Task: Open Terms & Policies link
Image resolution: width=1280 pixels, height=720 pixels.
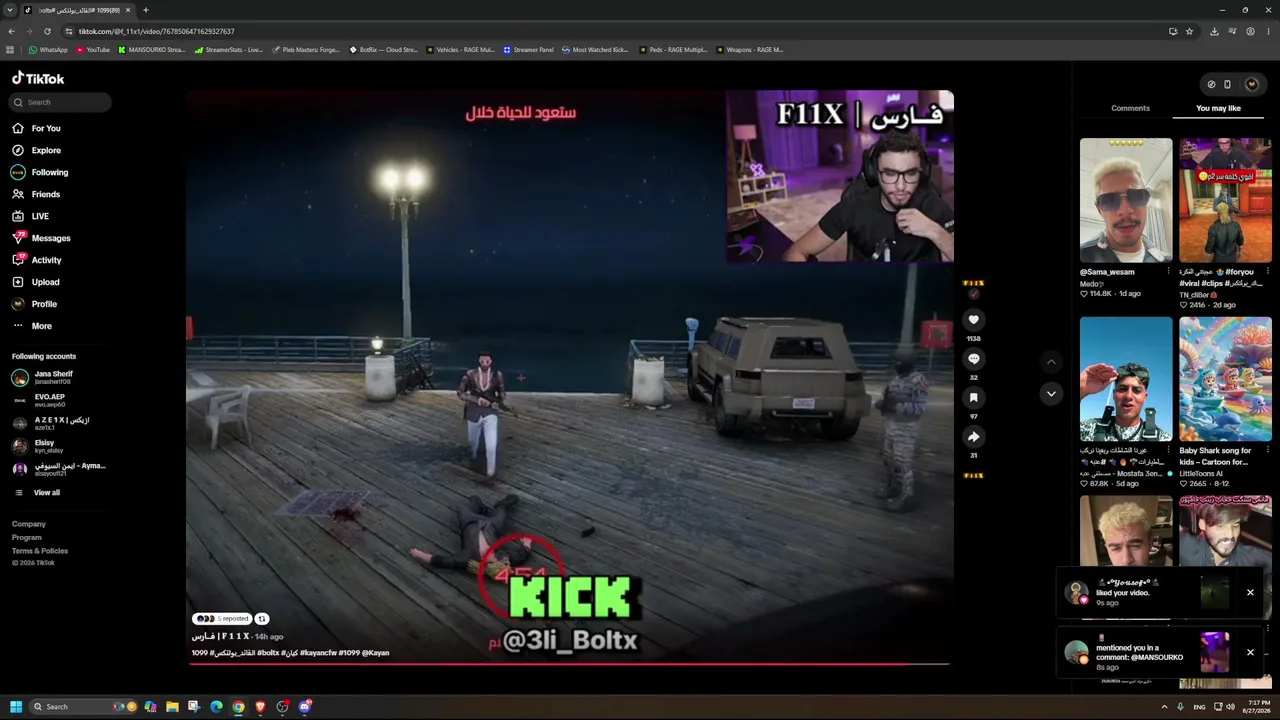Action: click(x=40, y=551)
